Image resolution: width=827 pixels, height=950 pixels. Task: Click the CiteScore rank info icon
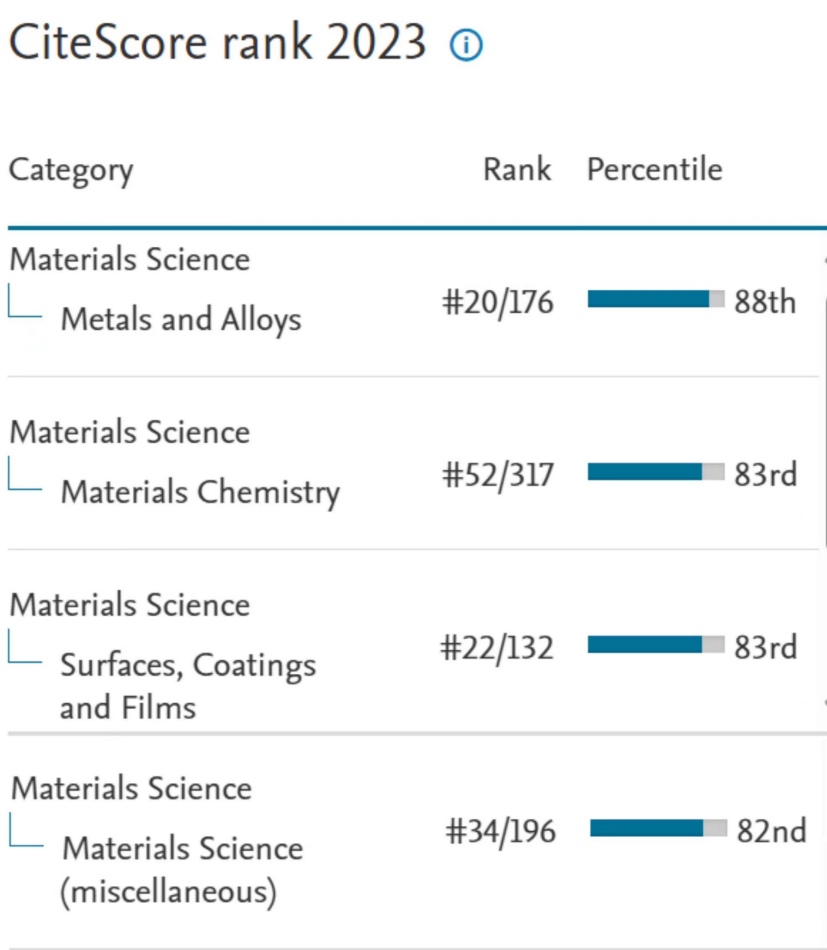pos(466,45)
